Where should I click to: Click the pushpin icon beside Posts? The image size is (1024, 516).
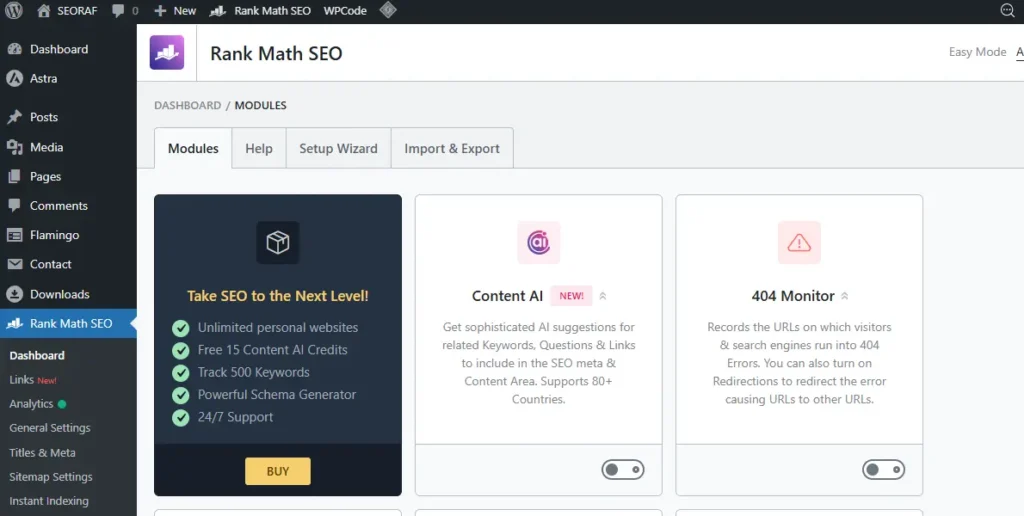(14, 117)
